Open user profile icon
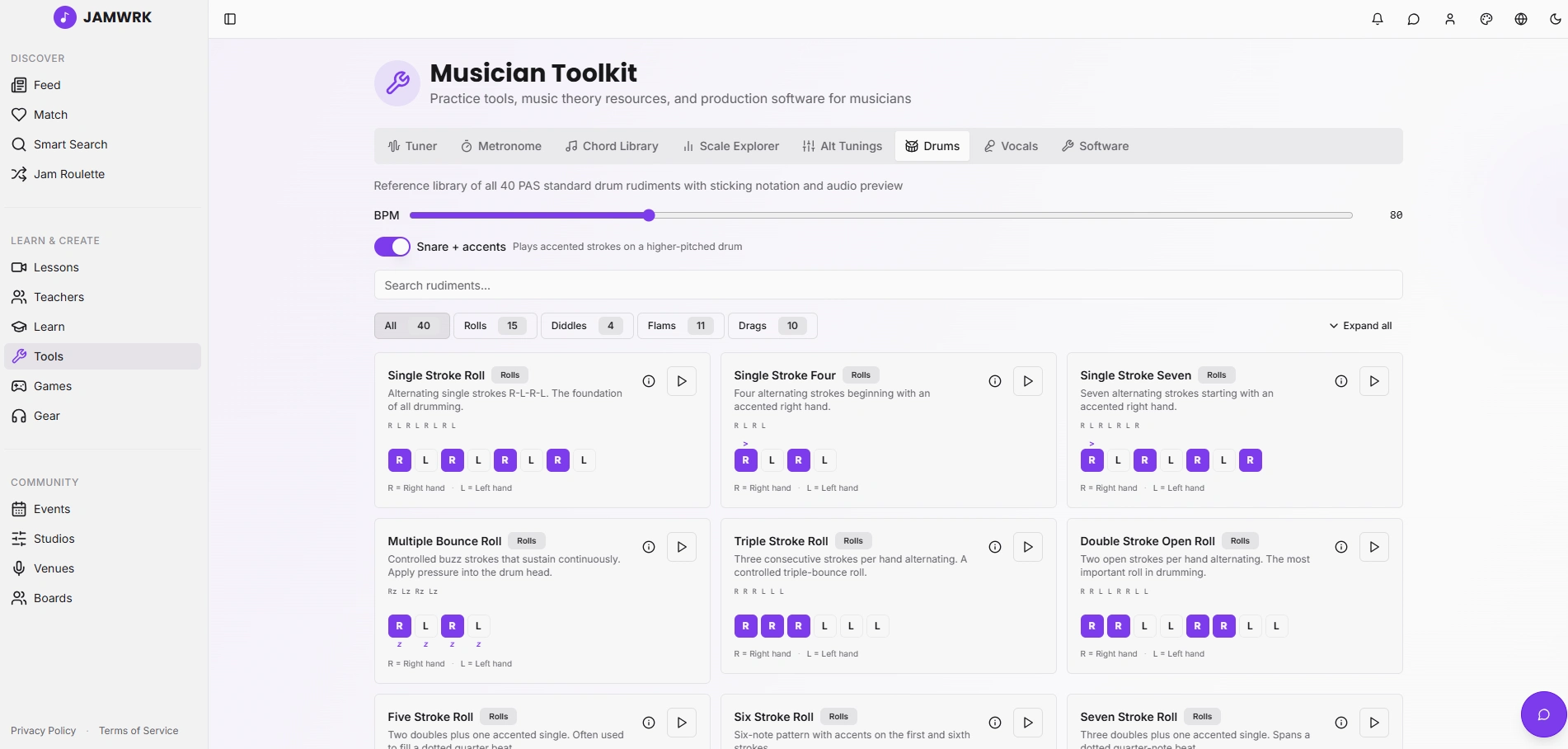The image size is (1568, 749). pyautogui.click(x=1450, y=19)
